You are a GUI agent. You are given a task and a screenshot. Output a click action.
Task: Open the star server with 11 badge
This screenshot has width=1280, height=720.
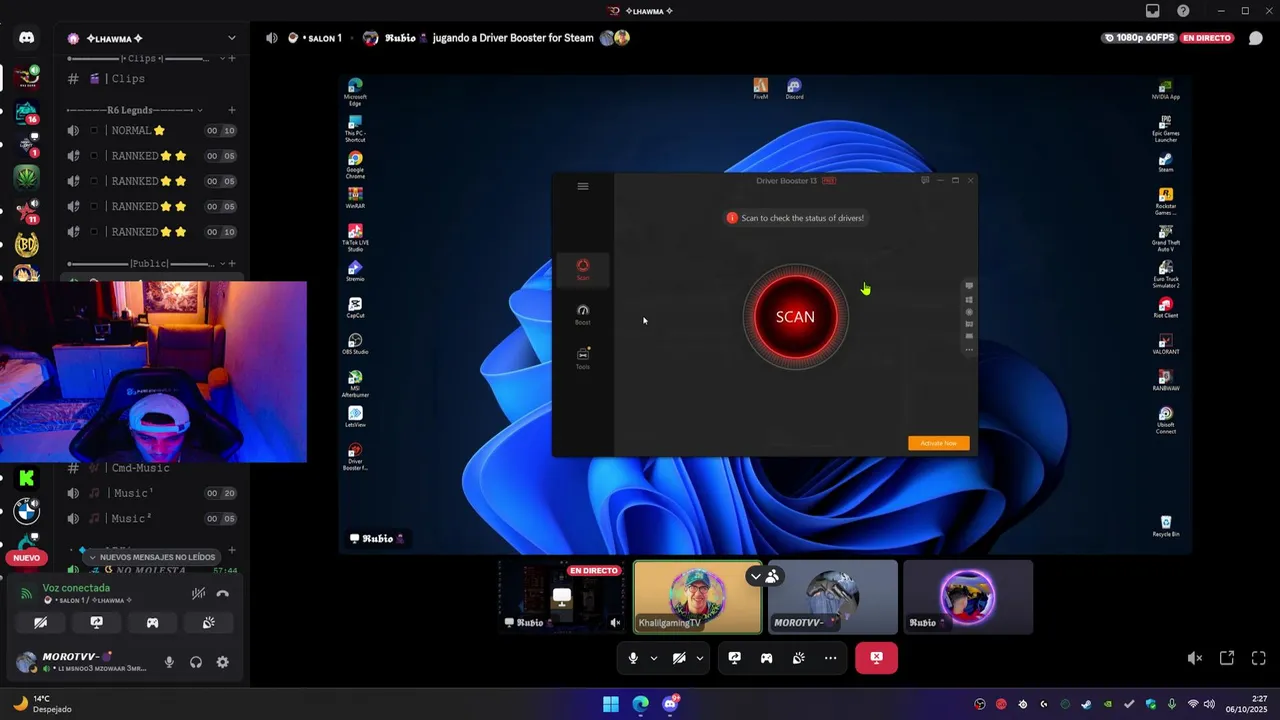tap(26, 211)
